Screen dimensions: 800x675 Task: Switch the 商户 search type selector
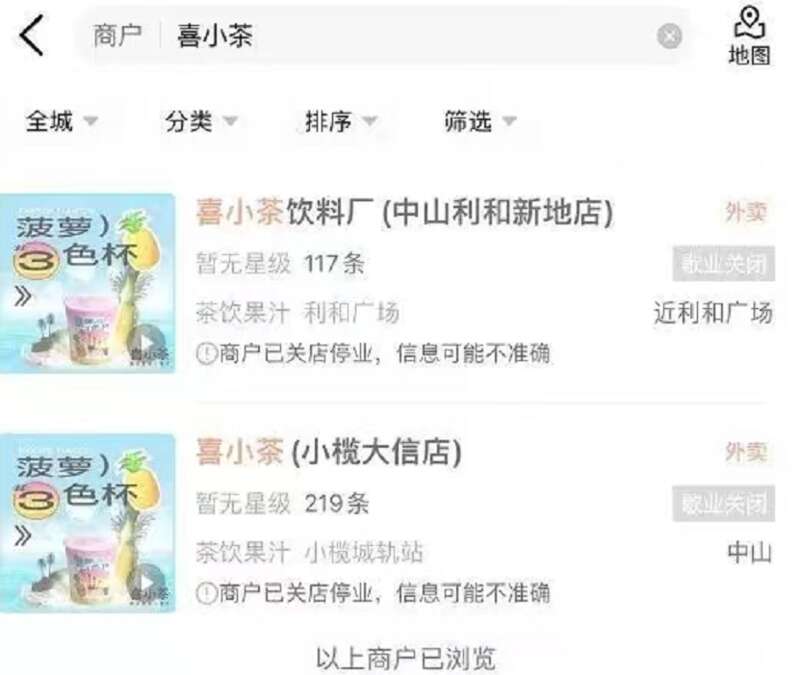(117, 36)
